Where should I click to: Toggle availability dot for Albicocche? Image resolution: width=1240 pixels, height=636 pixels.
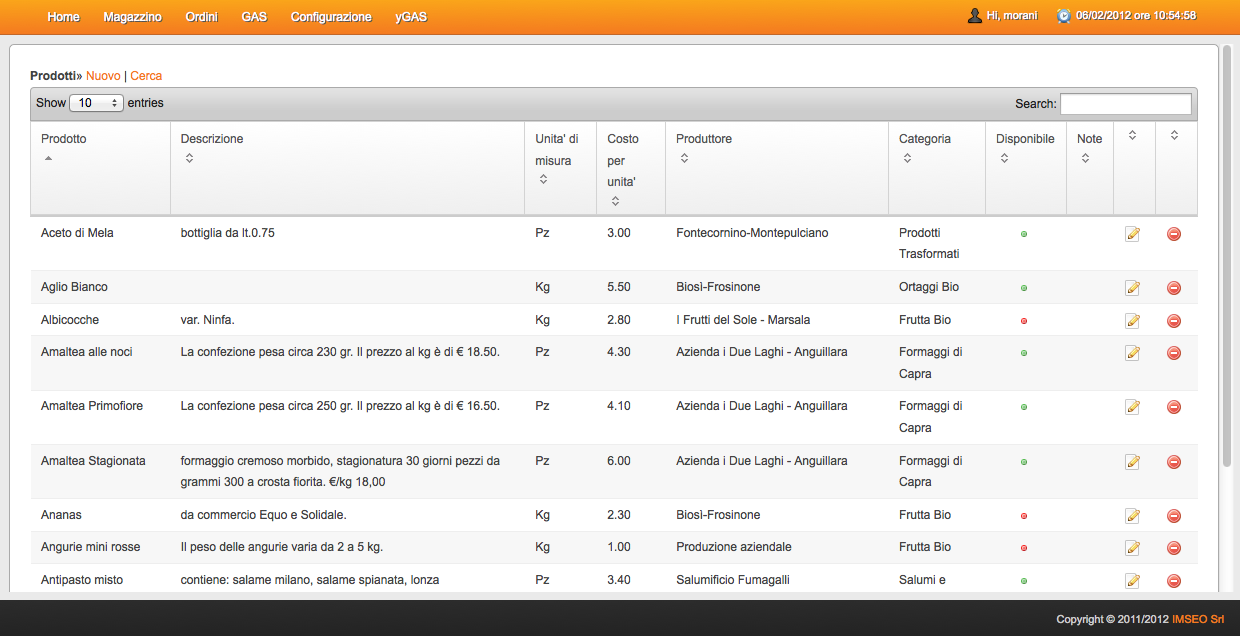coord(1024,321)
